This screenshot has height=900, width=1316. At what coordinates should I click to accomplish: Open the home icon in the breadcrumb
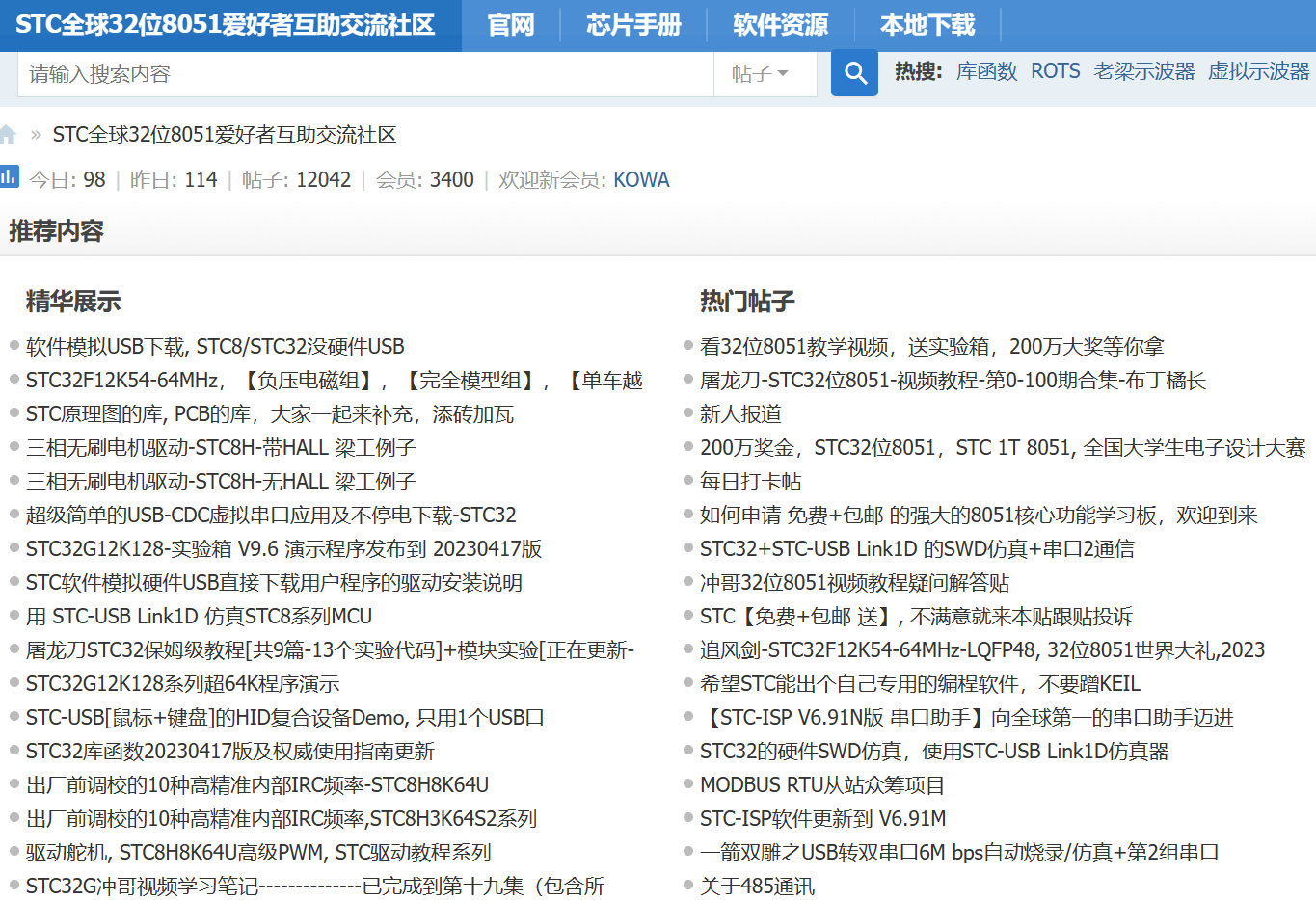coord(8,135)
